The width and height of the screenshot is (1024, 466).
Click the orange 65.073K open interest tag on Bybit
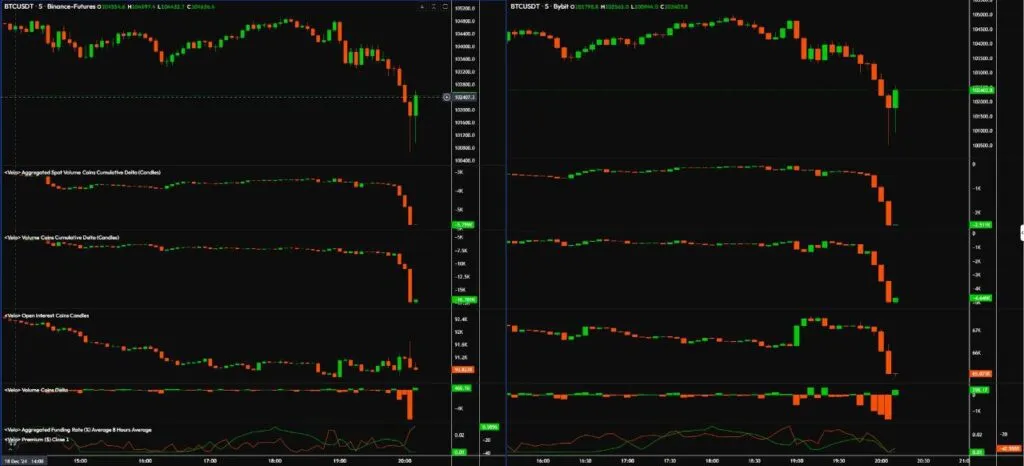click(x=982, y=373)
